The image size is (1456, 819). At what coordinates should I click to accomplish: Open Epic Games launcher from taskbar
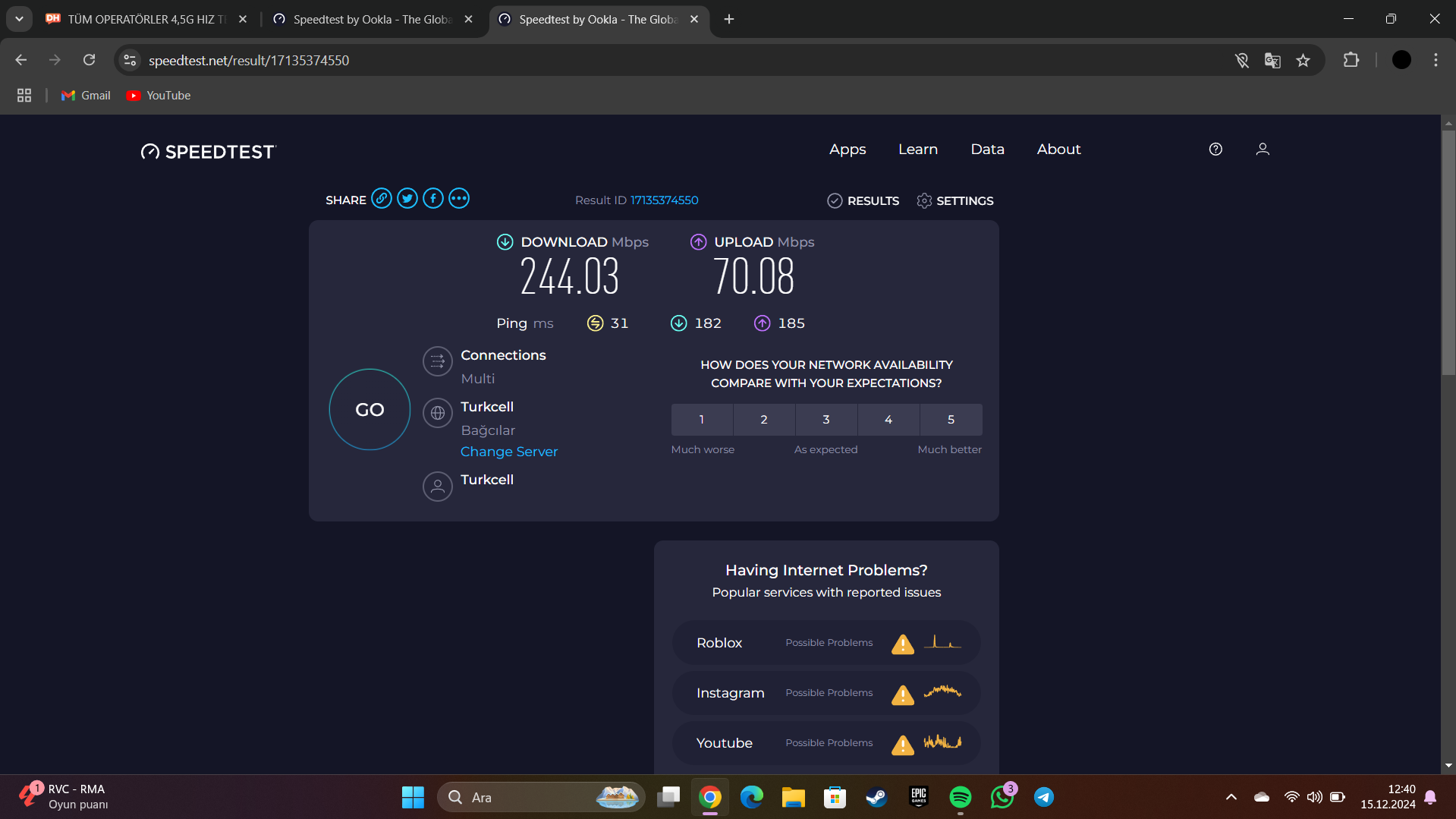(x=918, y=797)
